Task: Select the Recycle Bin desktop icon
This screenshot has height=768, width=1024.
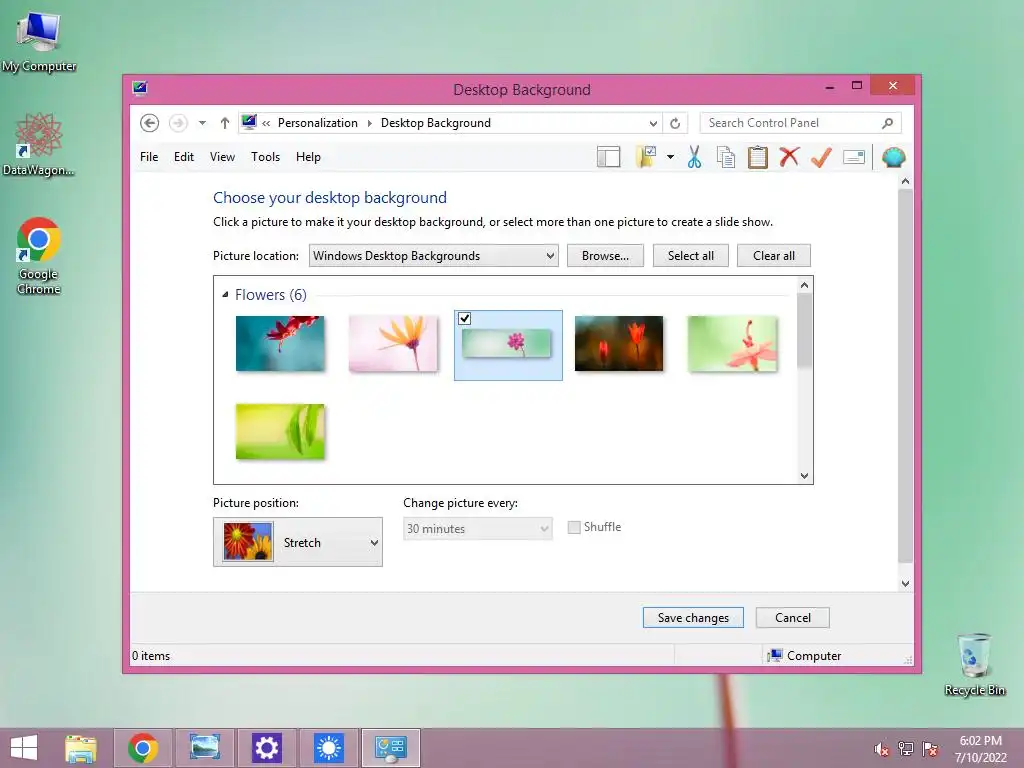Action: [x=975, y=665]
